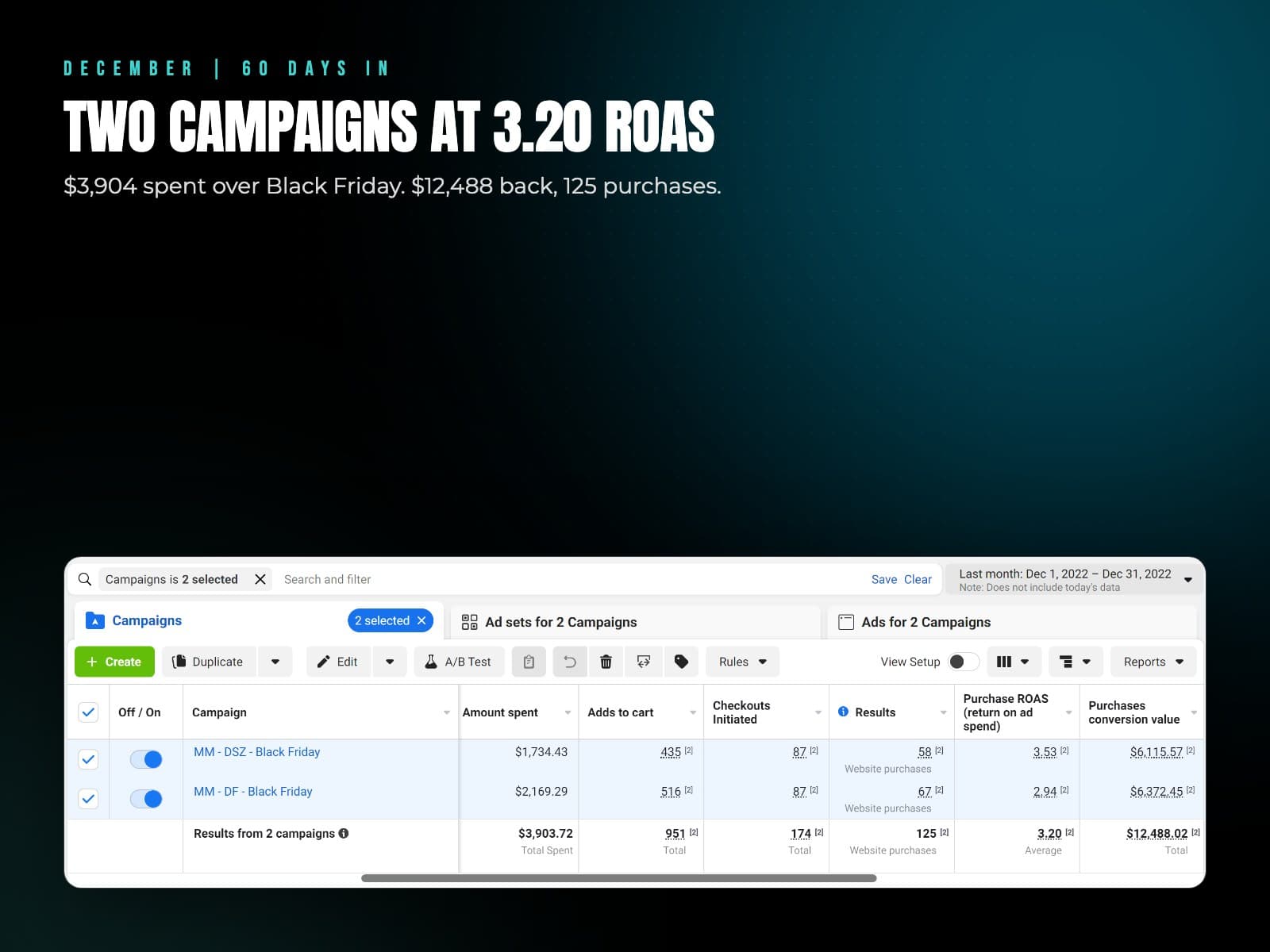Click the tag label icon

coord(681,662)
